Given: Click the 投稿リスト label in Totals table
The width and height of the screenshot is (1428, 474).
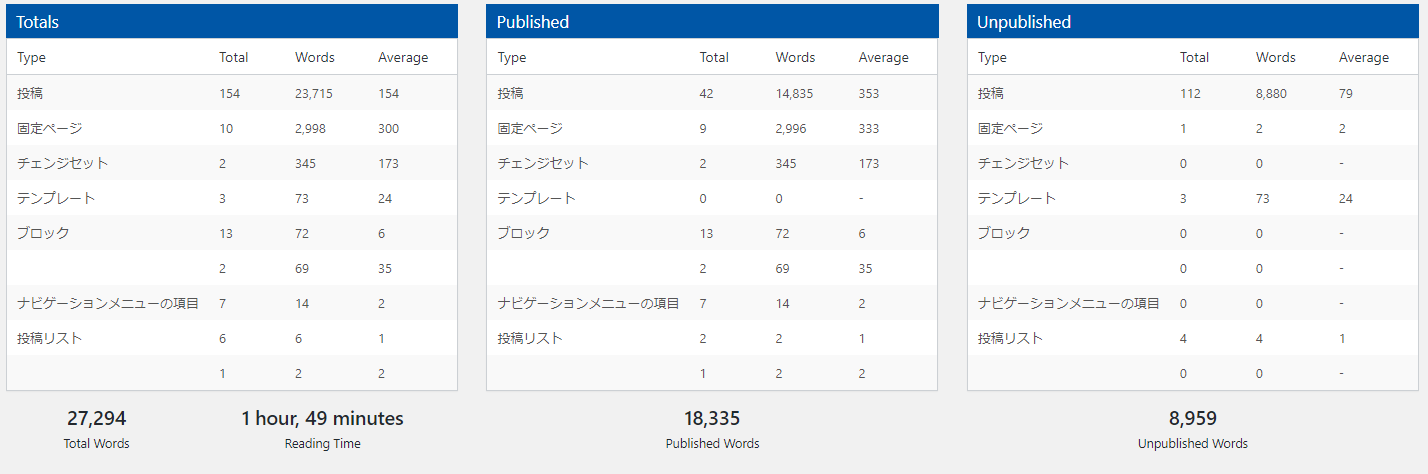Looking at the screenshot, I should [x=50, y=338].
